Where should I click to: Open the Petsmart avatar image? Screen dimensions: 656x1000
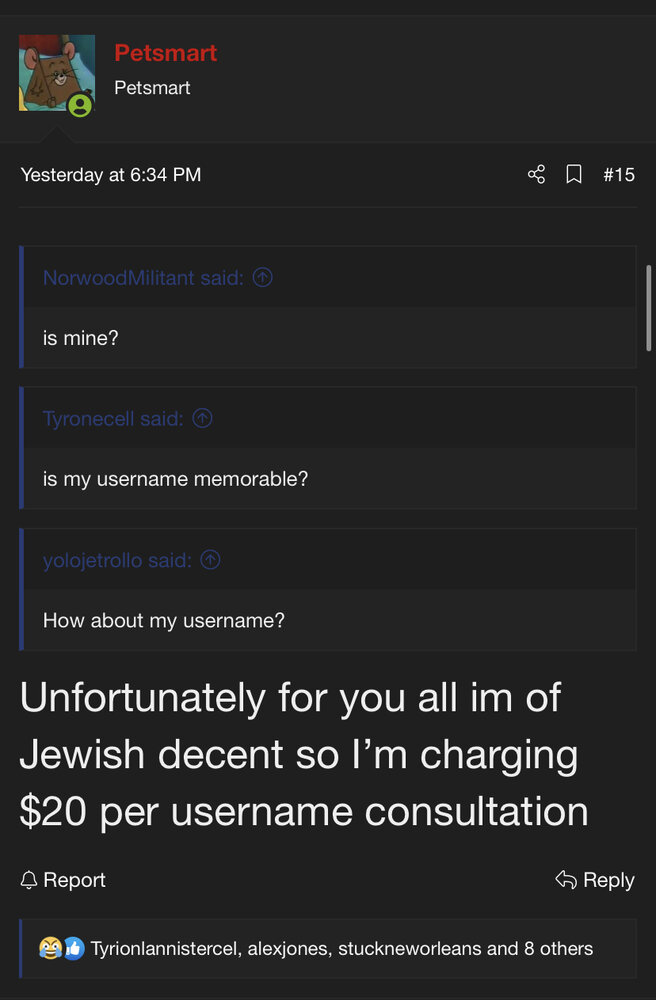tap(56, 72)
